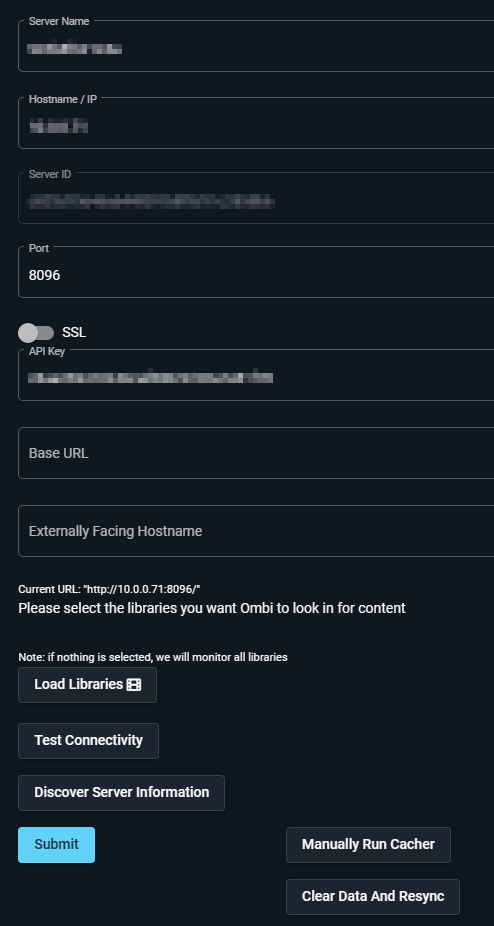Click Clear Data And Resync

point(373,896)
